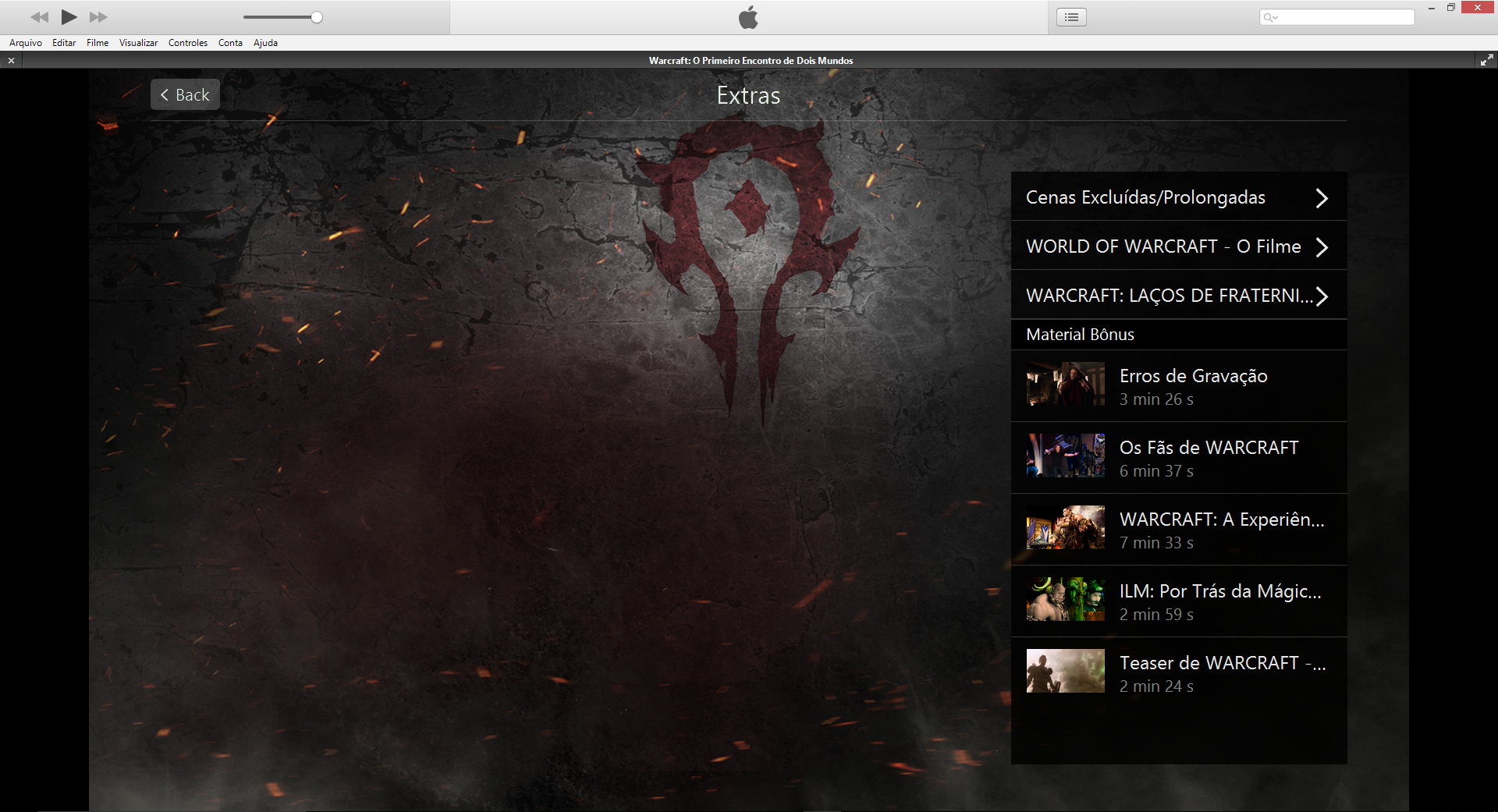The width and height of the screenshot is (1498, 812).
Task: Close the Extras panel with the X icon
Action: coord(11,60)
